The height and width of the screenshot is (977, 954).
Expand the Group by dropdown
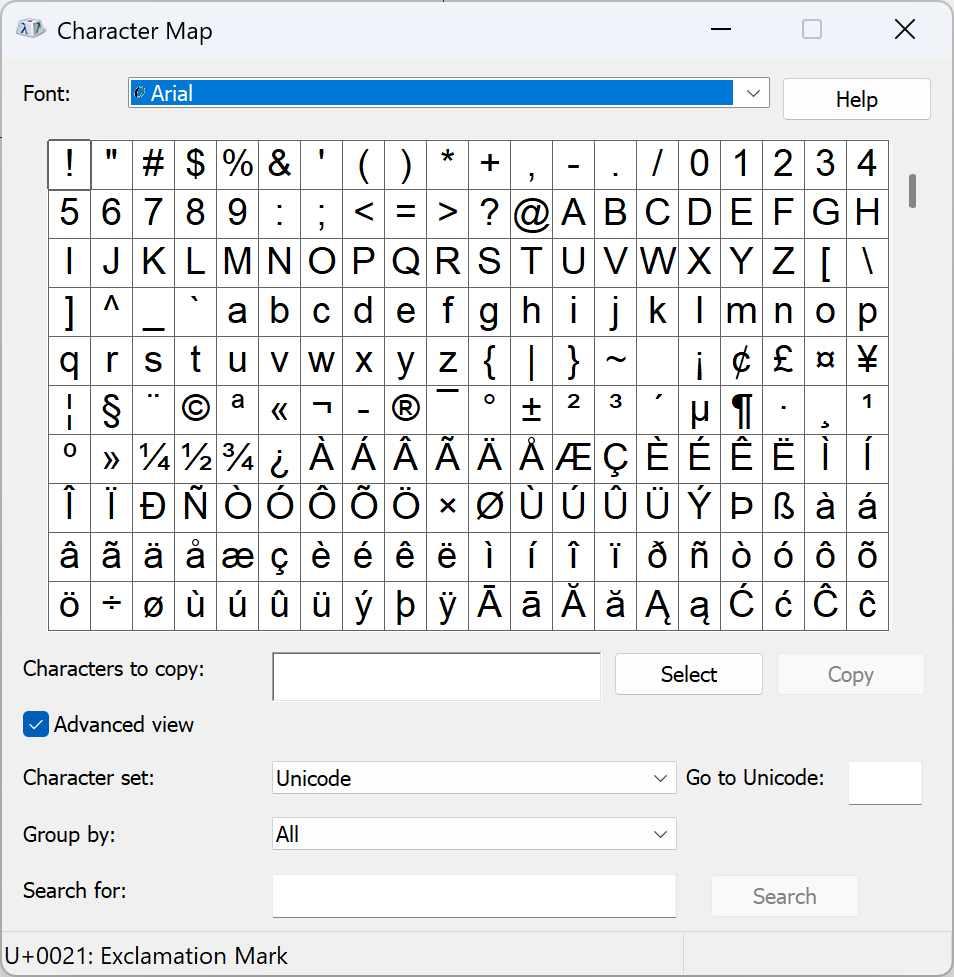(x=659, y=833)
